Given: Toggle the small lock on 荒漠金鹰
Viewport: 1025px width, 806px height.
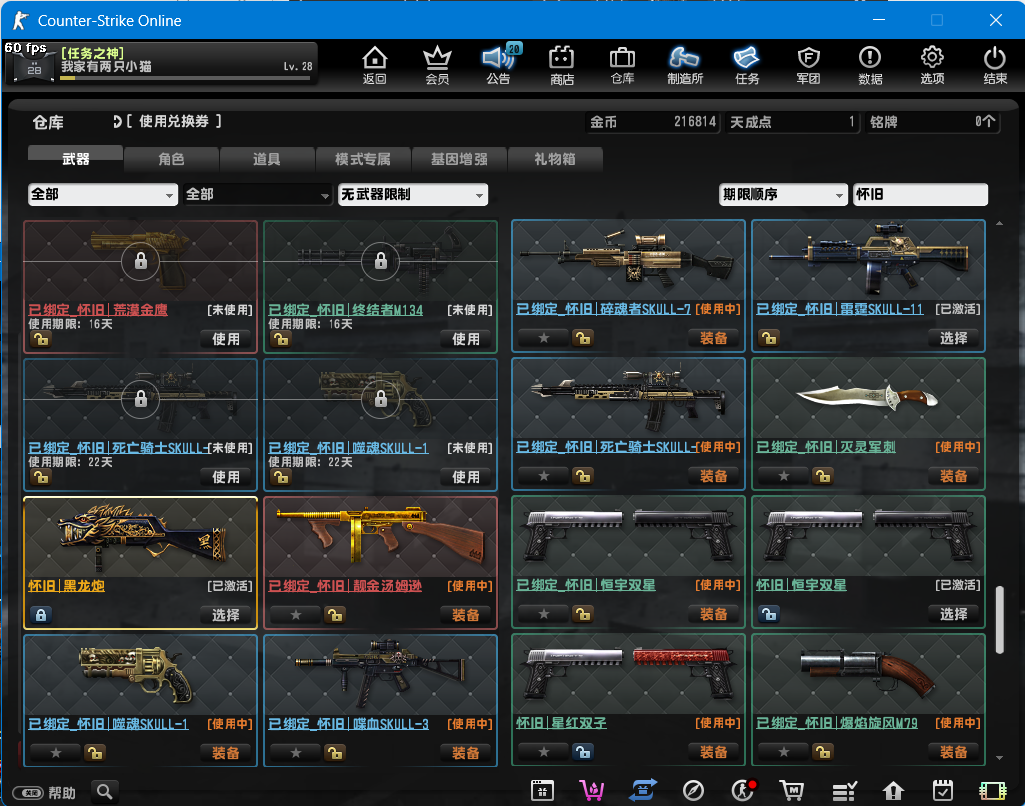Looking at the screenshot, I should tap(41, 339).
